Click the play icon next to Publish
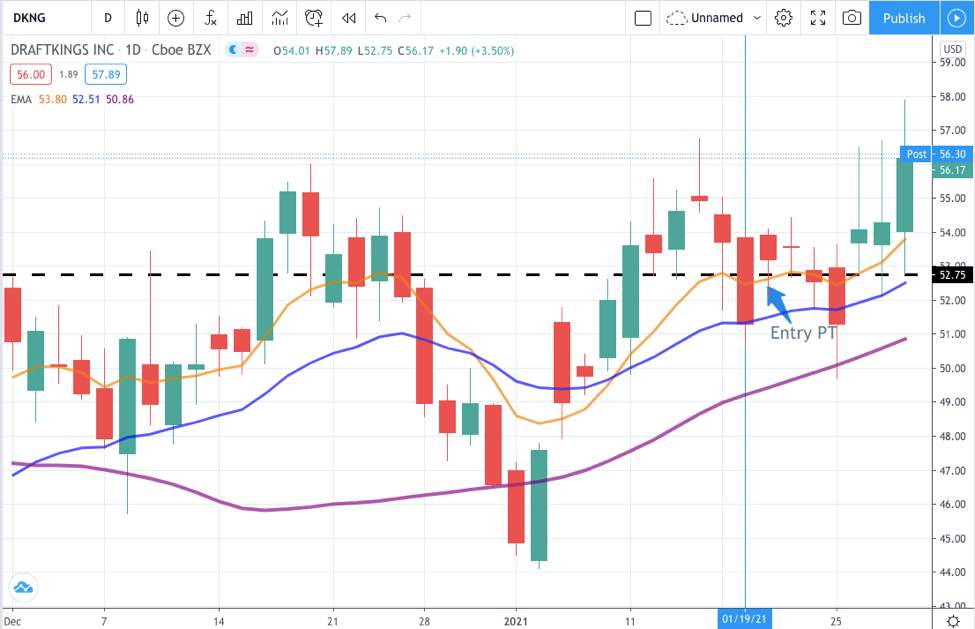 tap(956, 18)
